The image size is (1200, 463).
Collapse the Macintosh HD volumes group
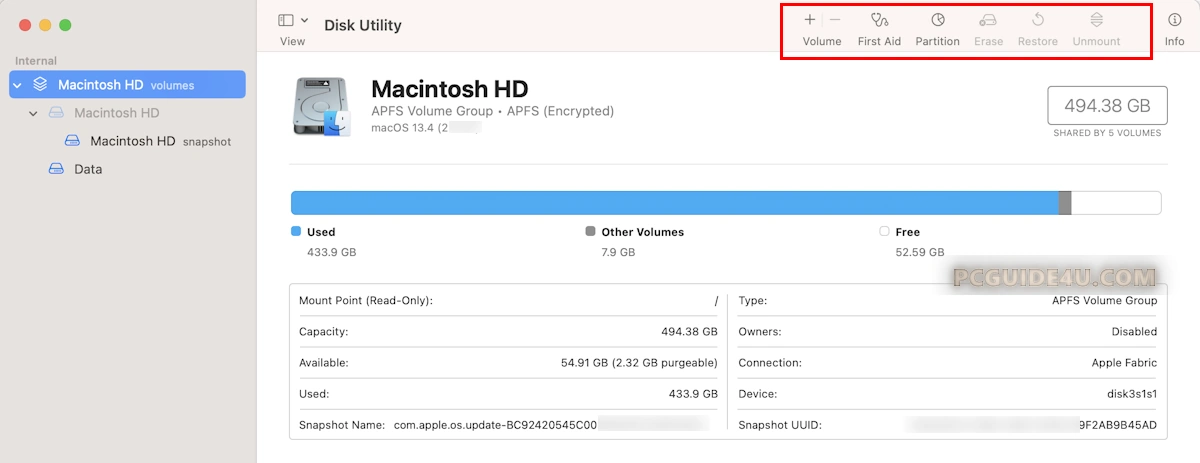pos(17,85)
